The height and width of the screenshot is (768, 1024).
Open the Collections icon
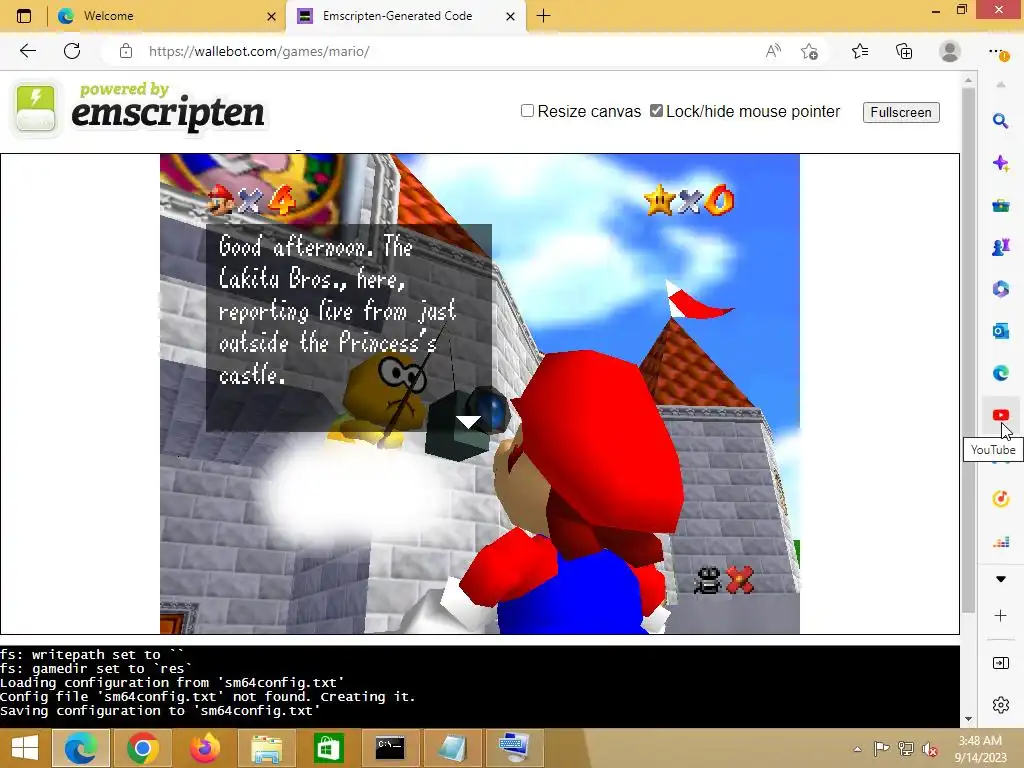pos(904,51)
